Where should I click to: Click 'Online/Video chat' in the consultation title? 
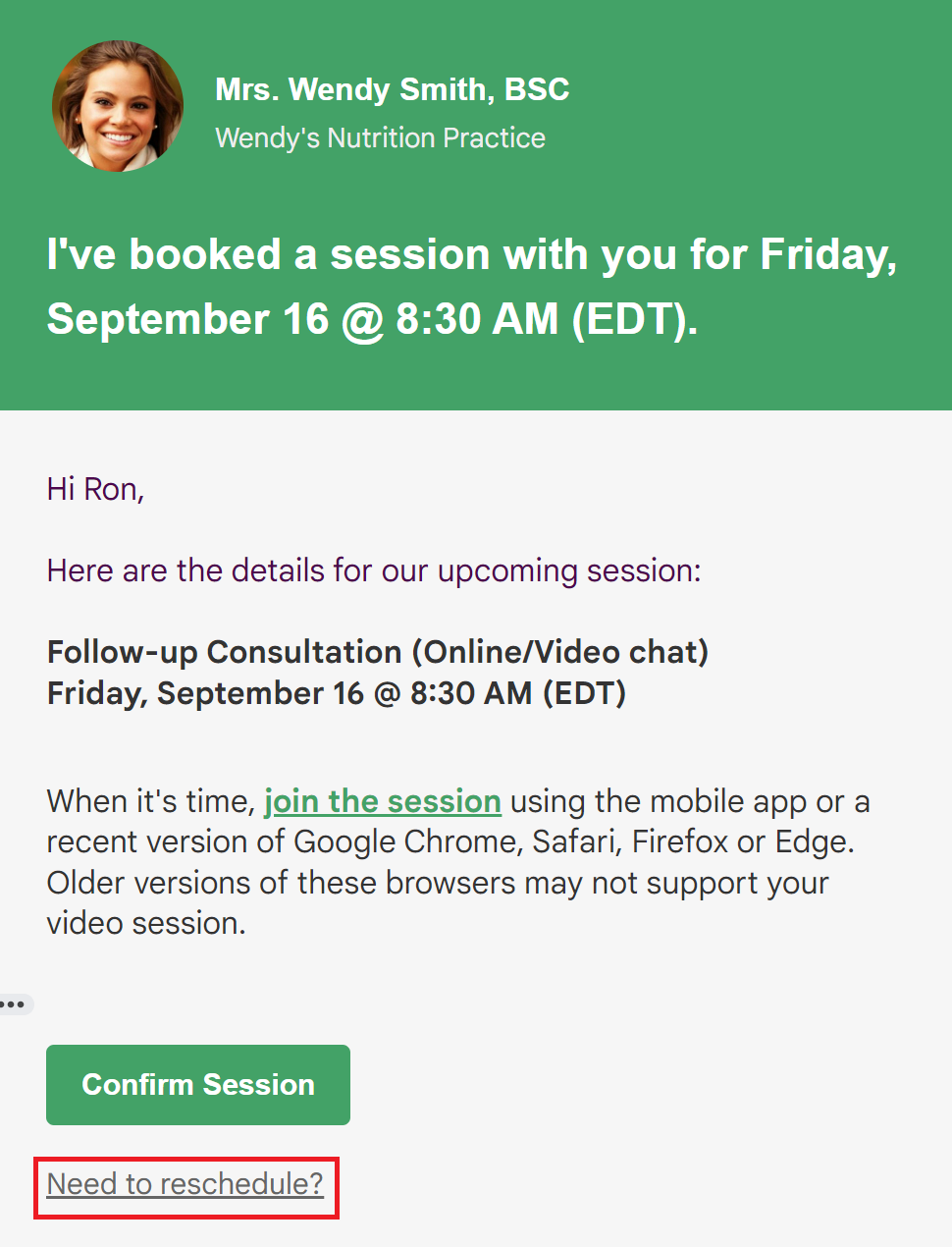tap(559, 652)
